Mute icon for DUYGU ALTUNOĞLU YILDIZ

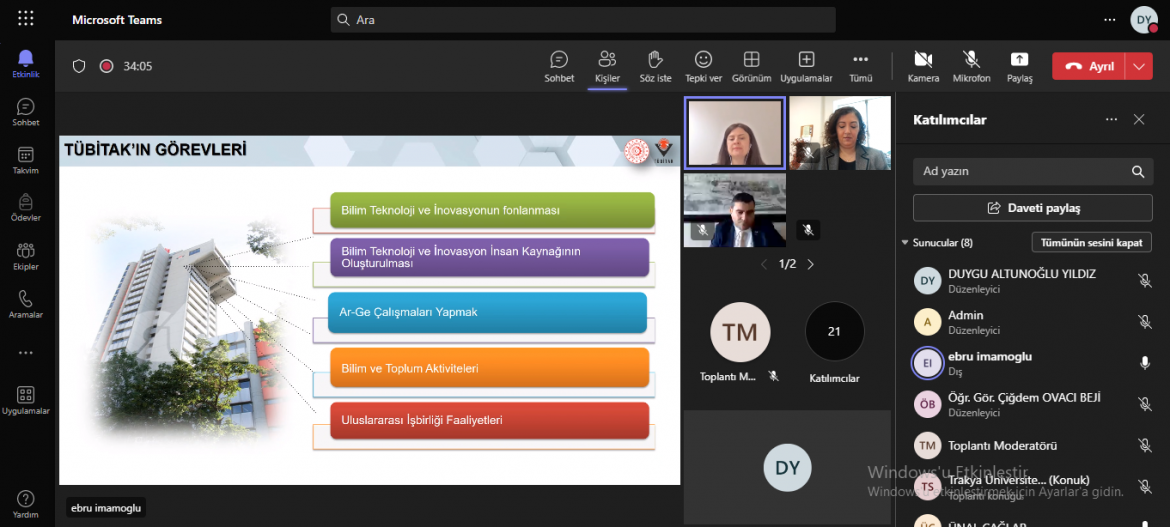pos(1144,281)
